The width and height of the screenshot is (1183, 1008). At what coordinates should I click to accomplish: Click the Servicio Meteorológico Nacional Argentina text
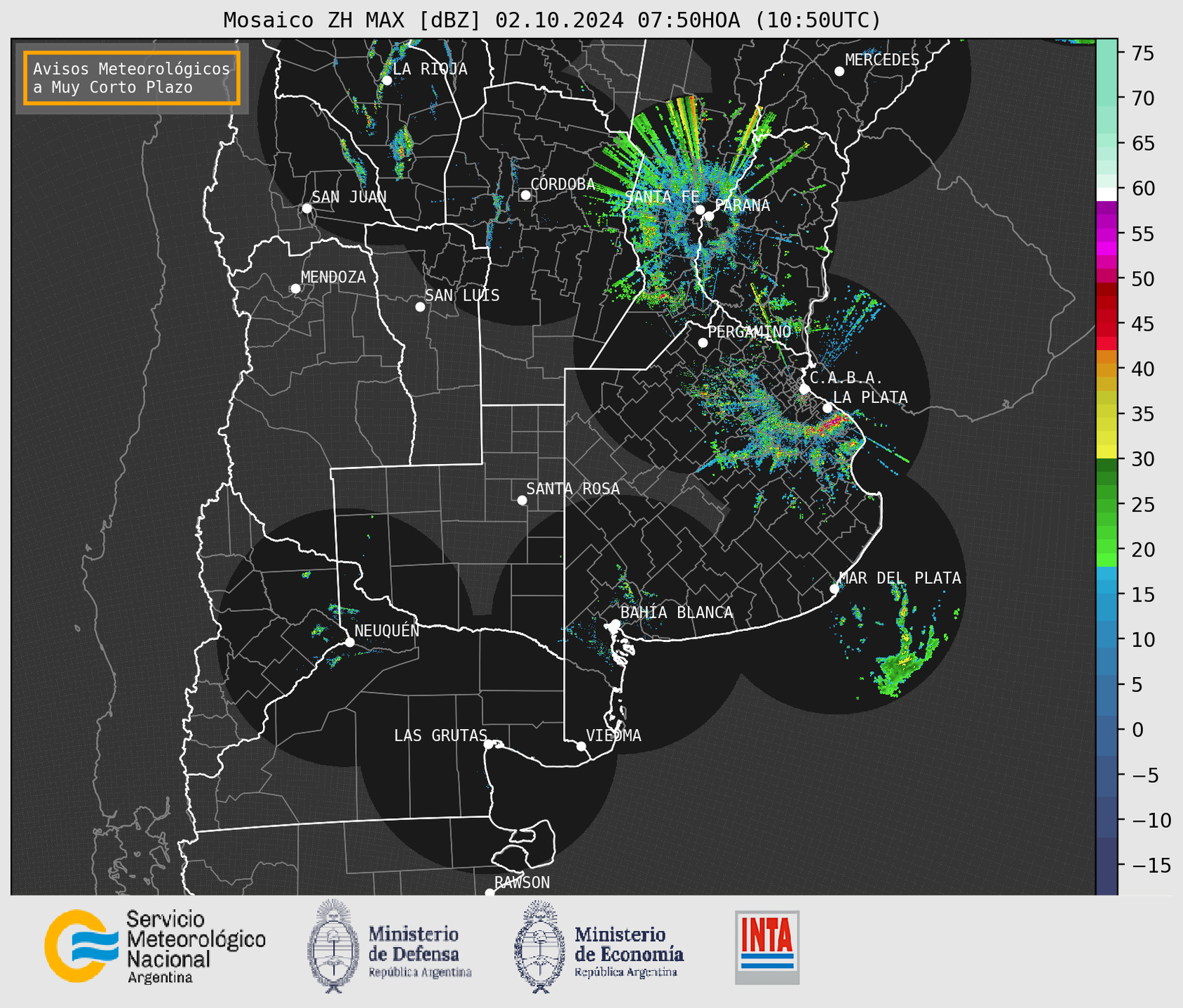(196, 947)
